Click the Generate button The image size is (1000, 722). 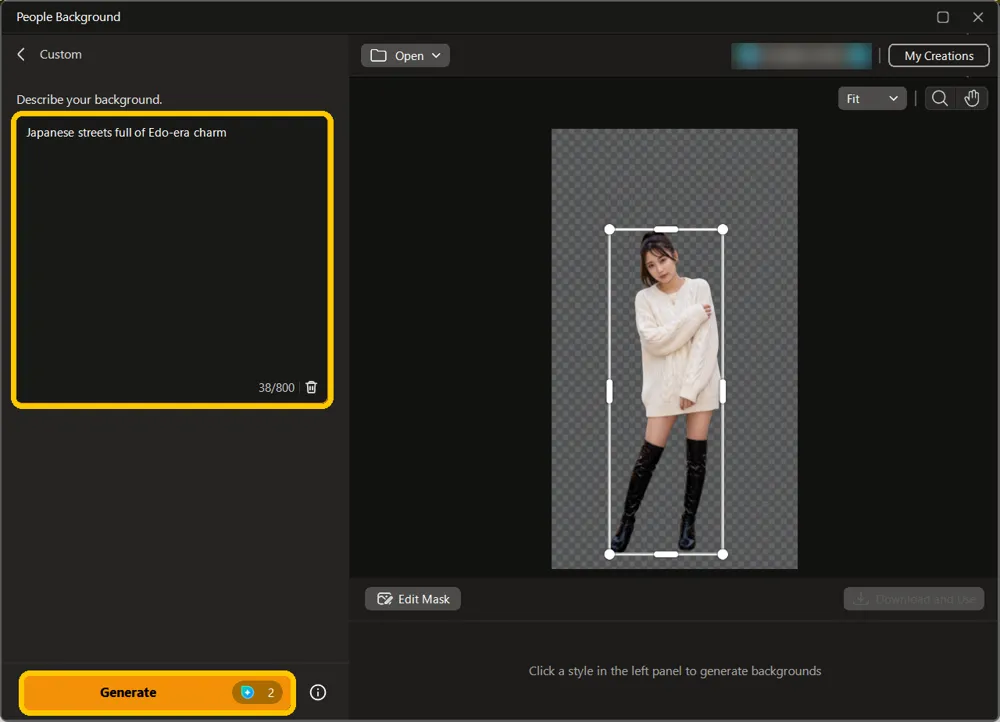pos(158,692)
